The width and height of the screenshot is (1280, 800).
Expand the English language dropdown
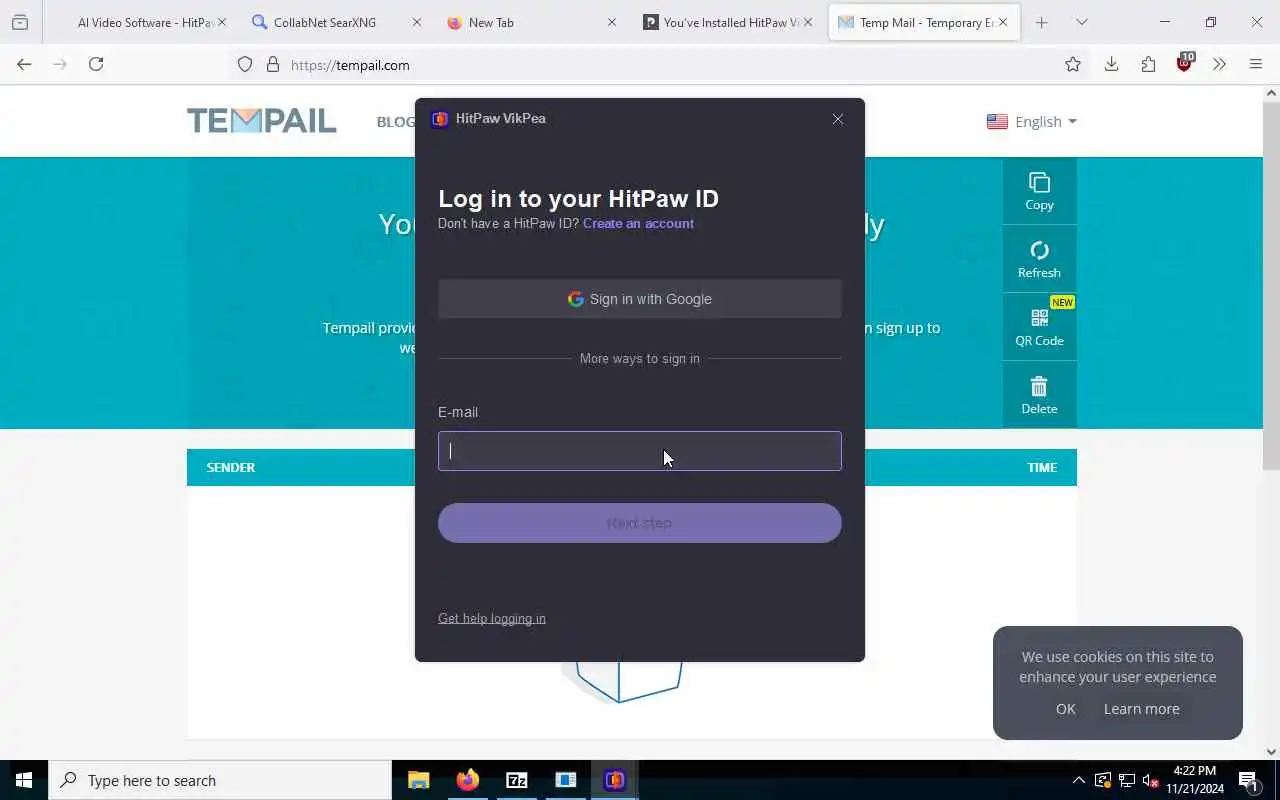[1032, 121]
